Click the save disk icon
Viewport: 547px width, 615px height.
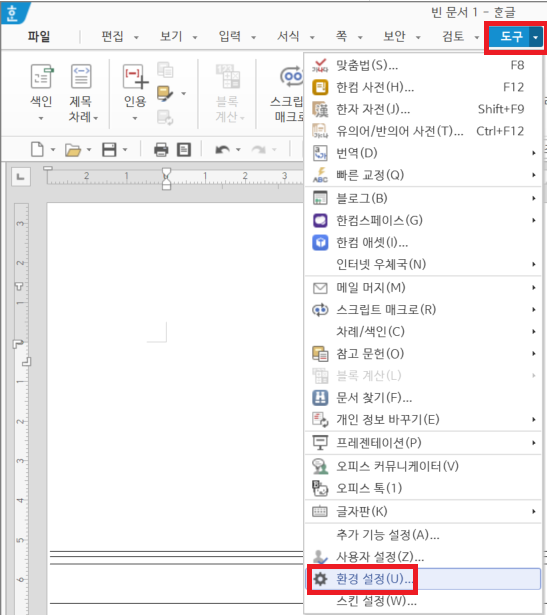(109, 150)
